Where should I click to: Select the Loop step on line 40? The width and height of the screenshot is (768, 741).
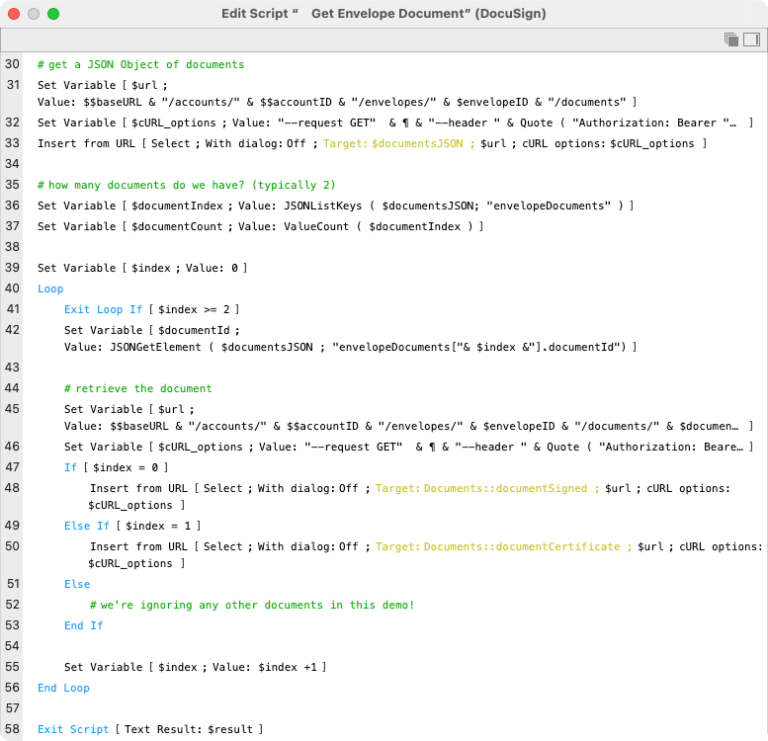tap(50, 289)
